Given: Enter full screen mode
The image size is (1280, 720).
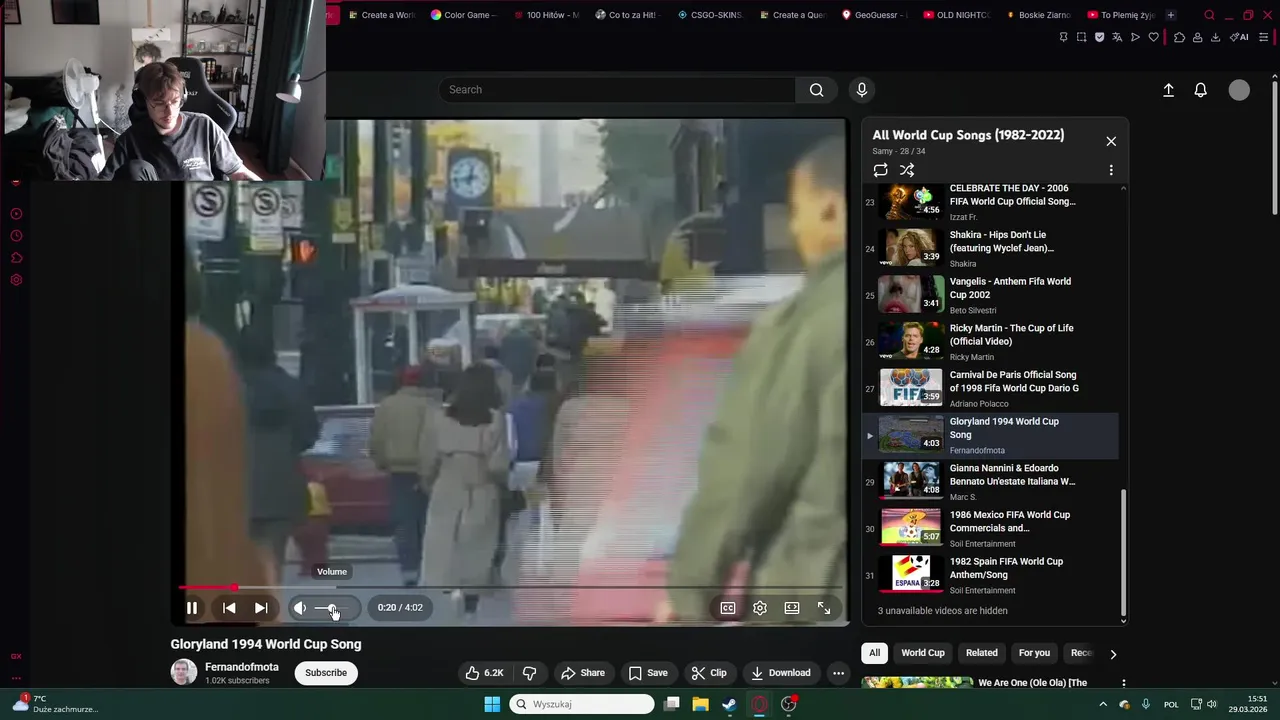Looking at the screenshot, I should point(824,607).
